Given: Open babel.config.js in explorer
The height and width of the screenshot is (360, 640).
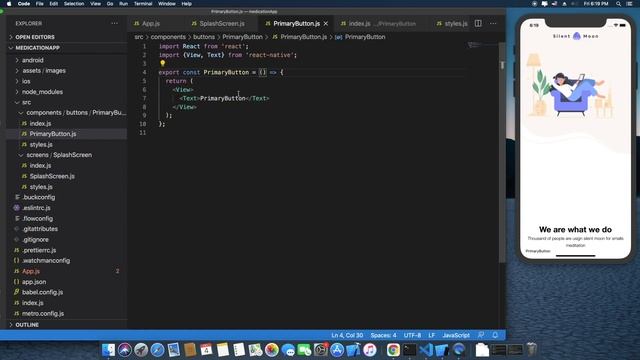Looking at the screenshot, I should coord(67,292).
